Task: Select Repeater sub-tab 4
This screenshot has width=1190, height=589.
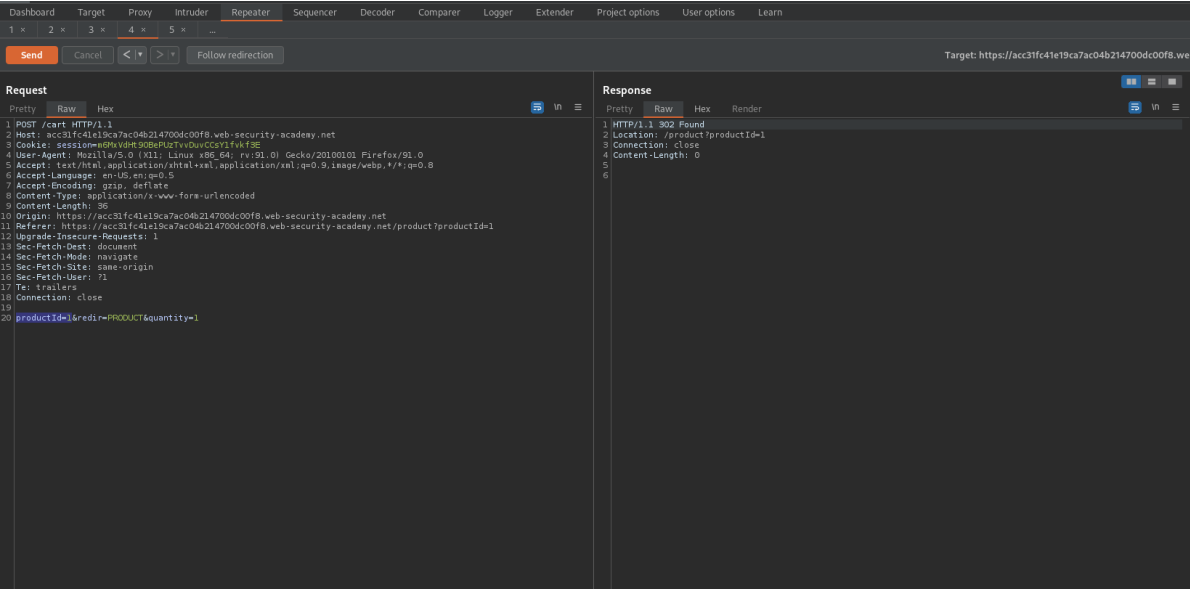Action: point(131,30)
